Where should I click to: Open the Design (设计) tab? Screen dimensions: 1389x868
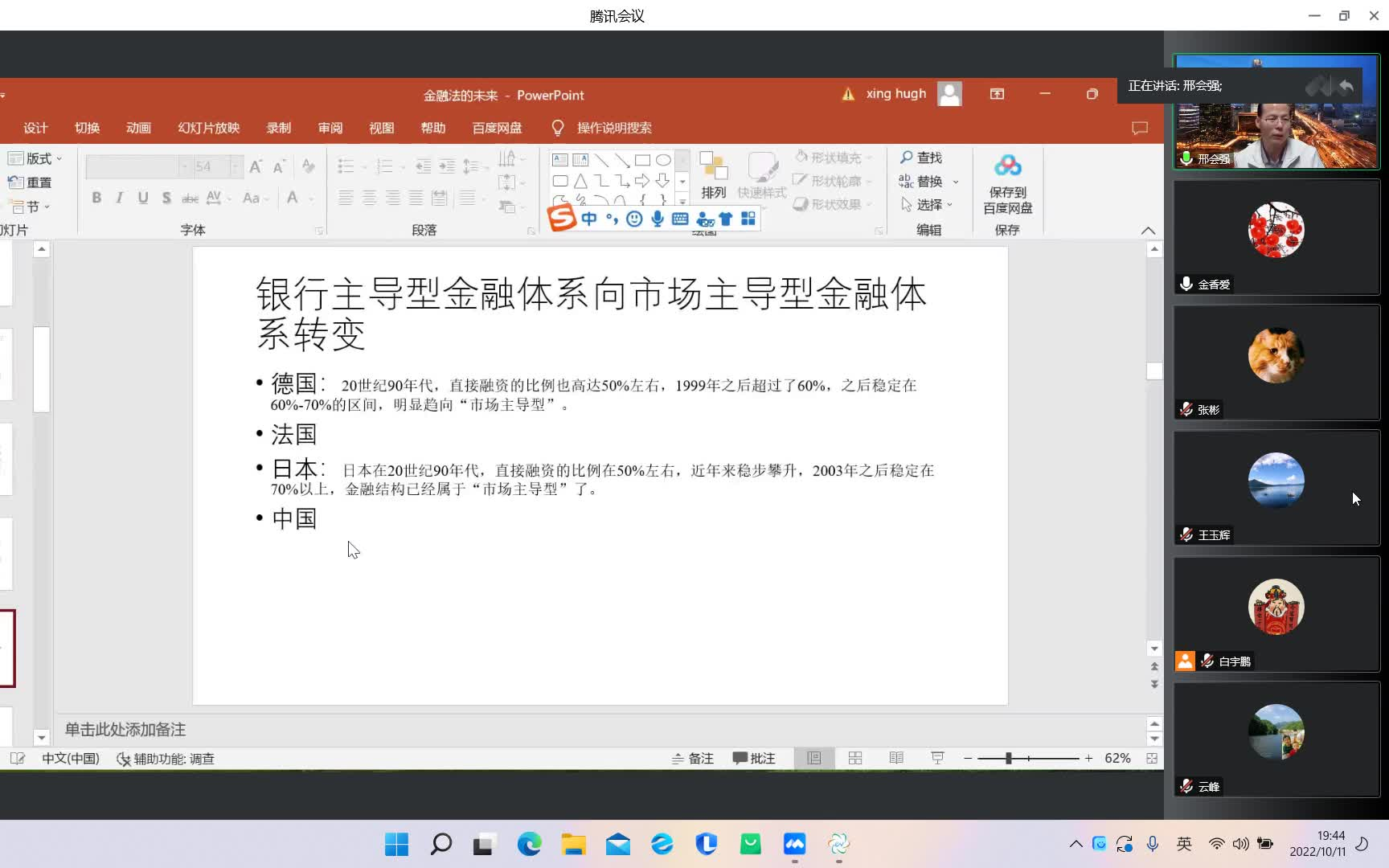pos(35,128)
